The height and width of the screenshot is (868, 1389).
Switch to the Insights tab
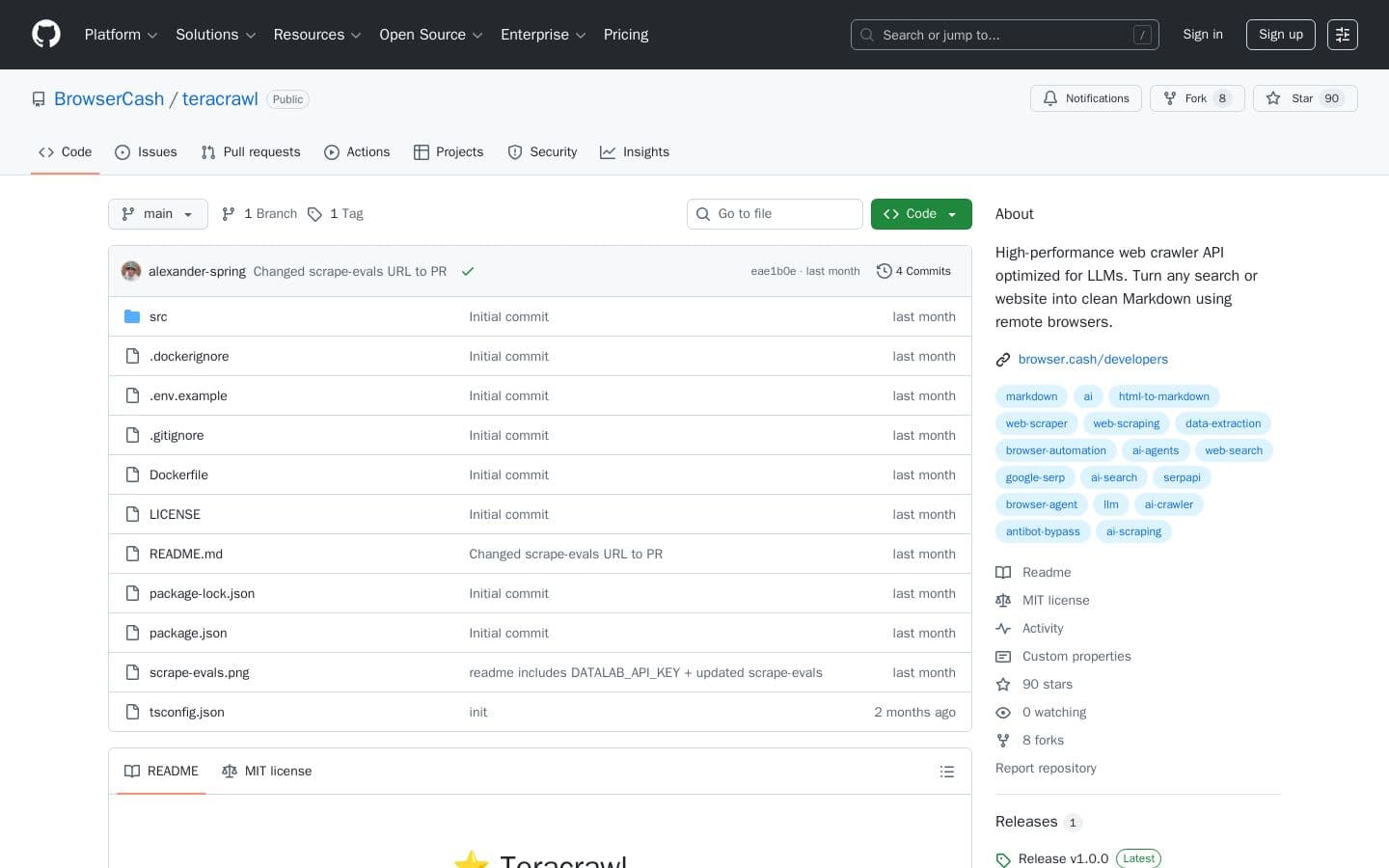(635, 152)
